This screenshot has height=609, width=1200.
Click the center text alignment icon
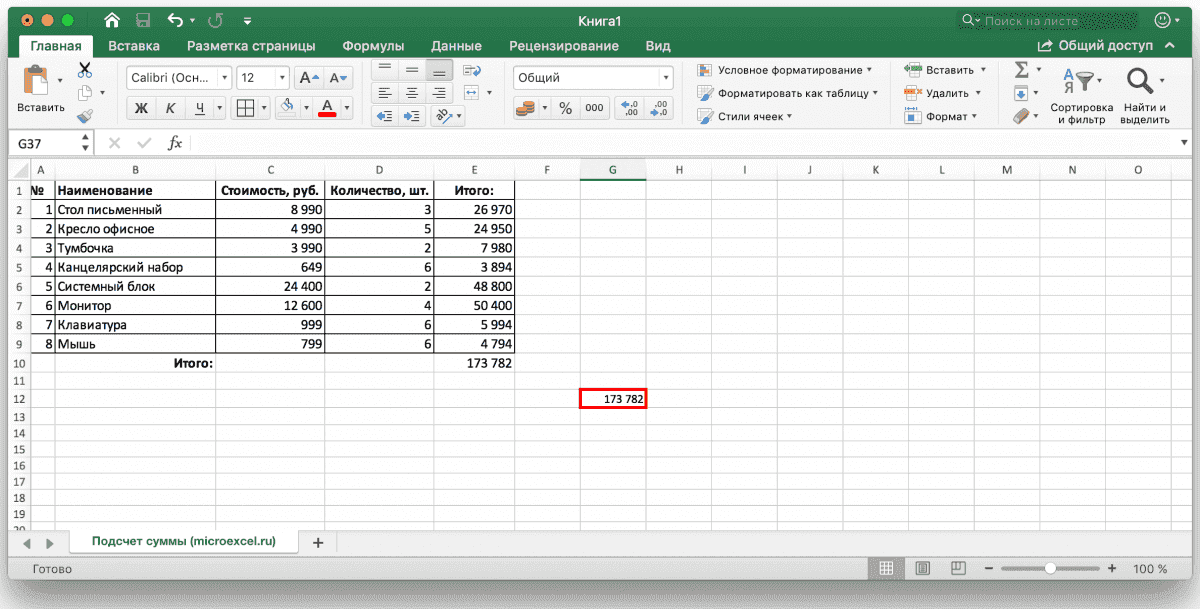(x=411, y=93)
